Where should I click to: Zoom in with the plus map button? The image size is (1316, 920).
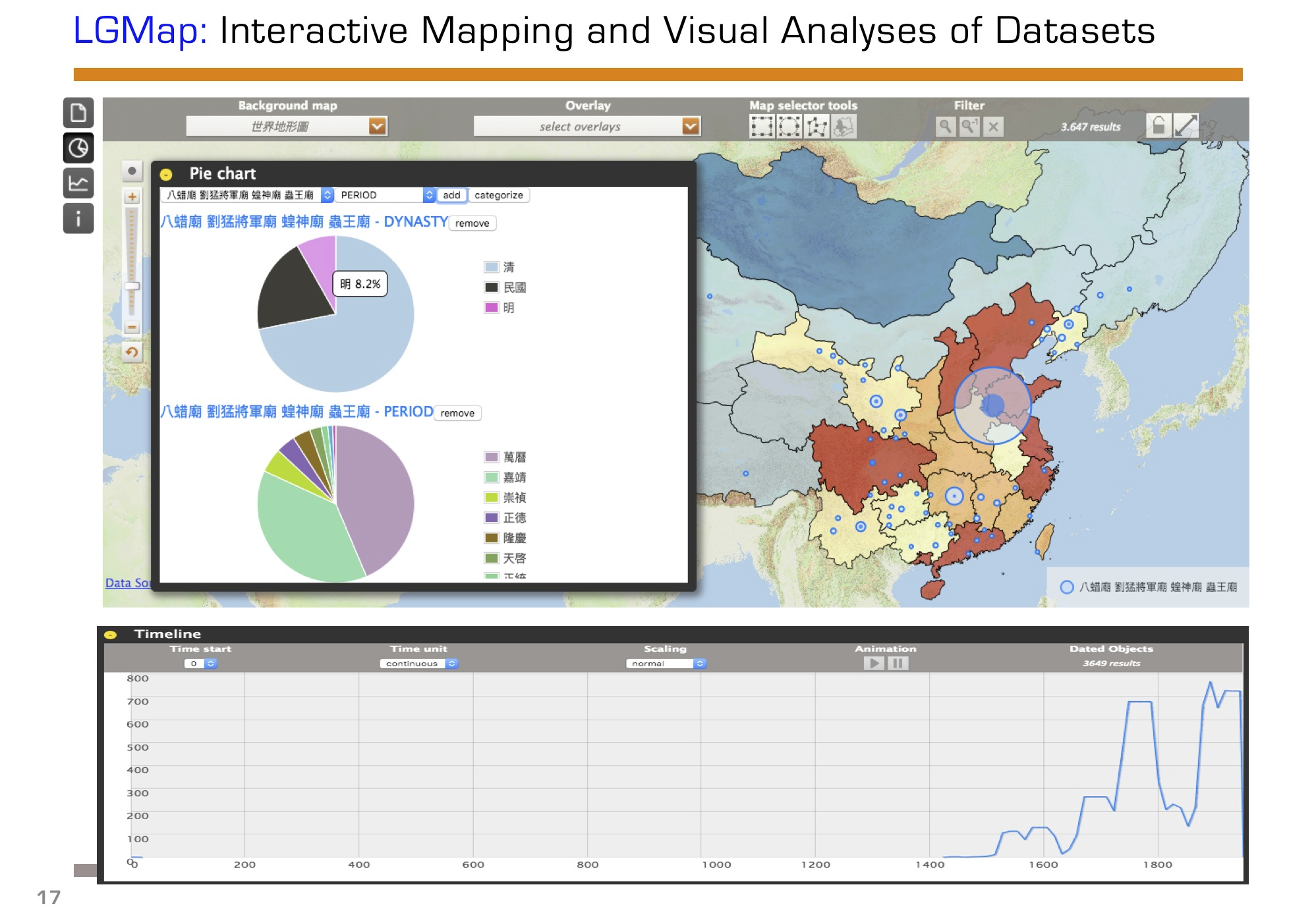point(132,196)
